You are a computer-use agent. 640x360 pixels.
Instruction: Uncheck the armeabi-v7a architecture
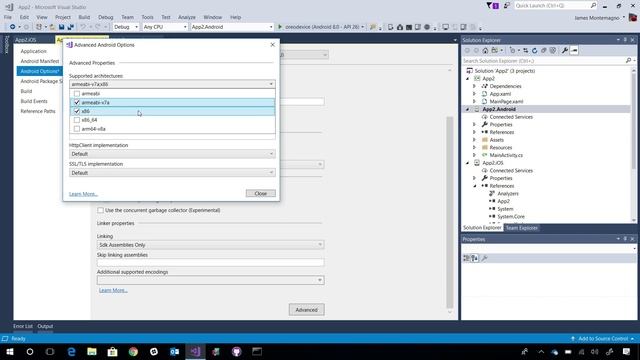click(x=77, y=102)
